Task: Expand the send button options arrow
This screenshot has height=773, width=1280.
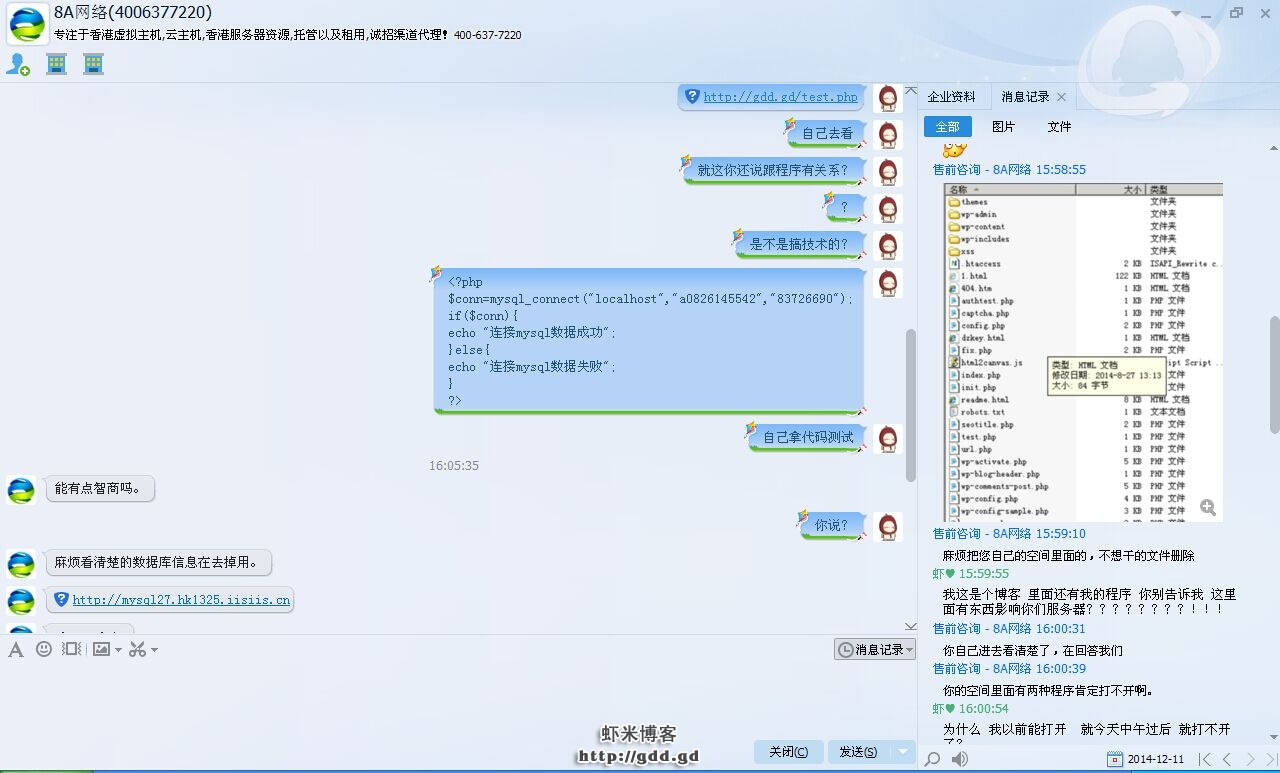Action: point(903,752)
